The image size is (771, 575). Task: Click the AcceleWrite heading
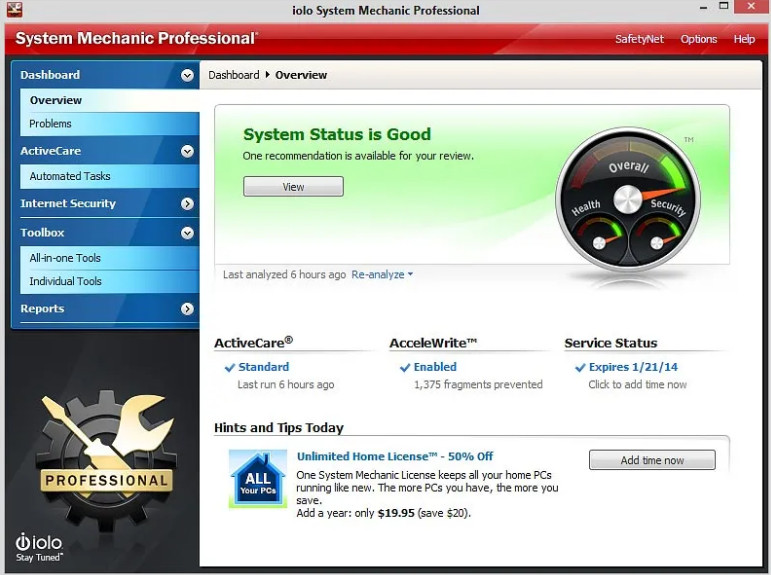click(433, 343)
